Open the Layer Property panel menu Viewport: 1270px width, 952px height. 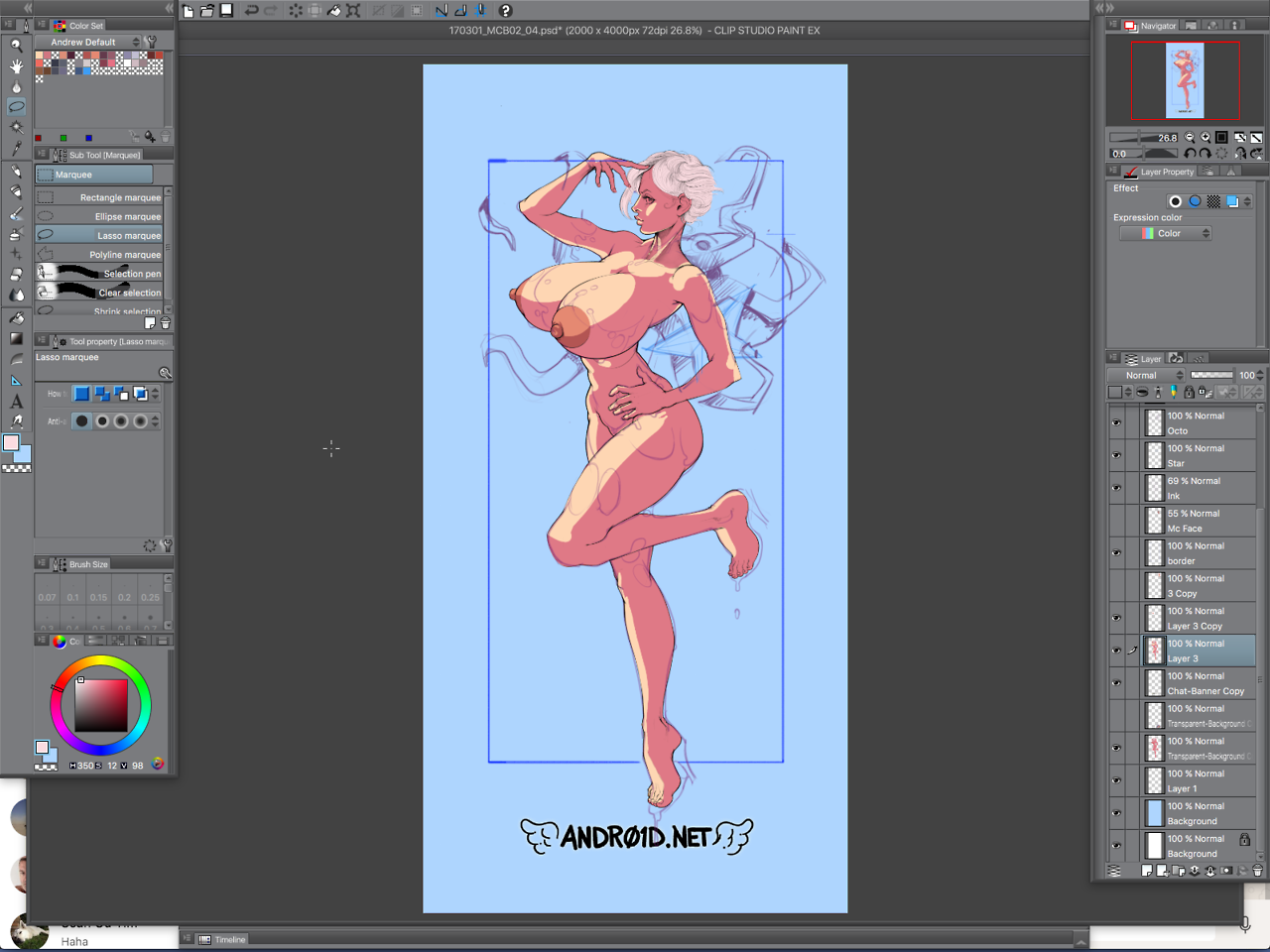[1113, 172]
